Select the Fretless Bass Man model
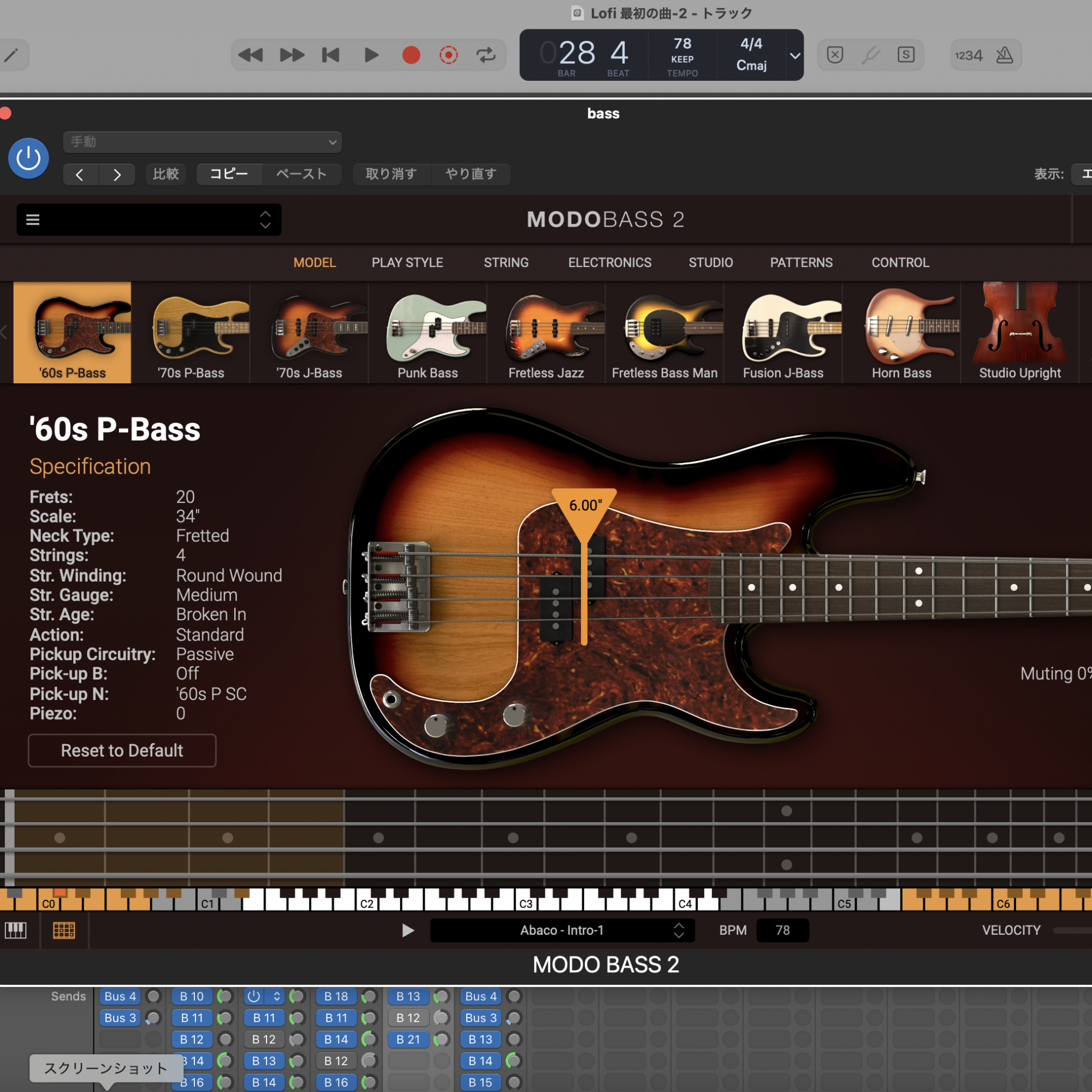 pyautogui.click(x=664, y=333)
